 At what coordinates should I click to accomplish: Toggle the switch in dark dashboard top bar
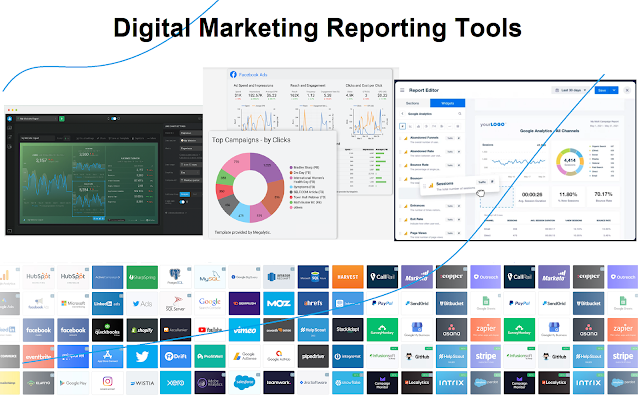(x=114, y=119)
